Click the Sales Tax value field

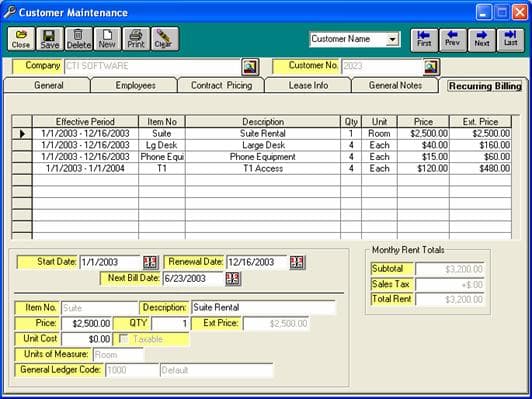pos(450,284)
